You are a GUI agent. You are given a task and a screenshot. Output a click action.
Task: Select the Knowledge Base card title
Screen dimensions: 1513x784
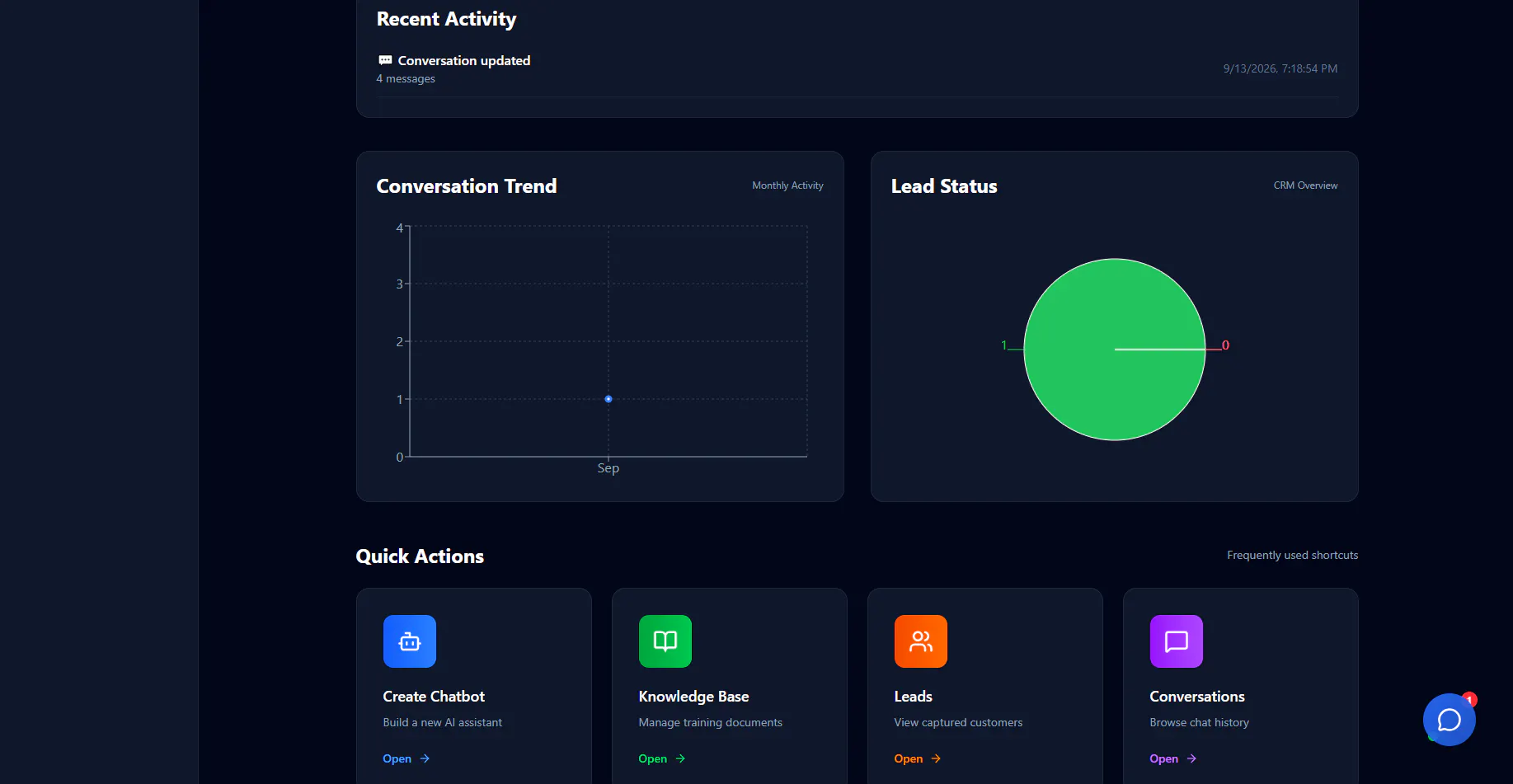click(x=693, y=697)
